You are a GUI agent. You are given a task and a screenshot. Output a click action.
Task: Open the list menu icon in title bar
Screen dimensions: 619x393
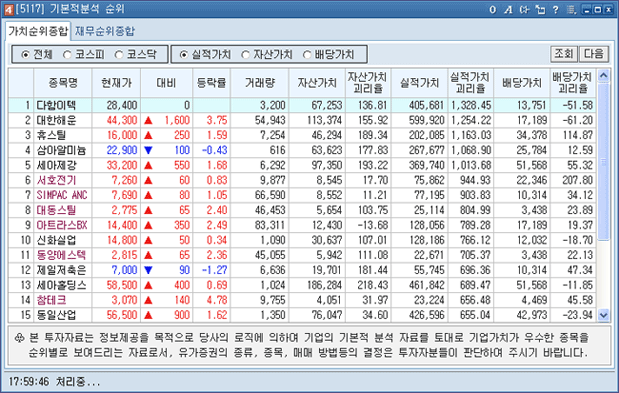[571, 9]
